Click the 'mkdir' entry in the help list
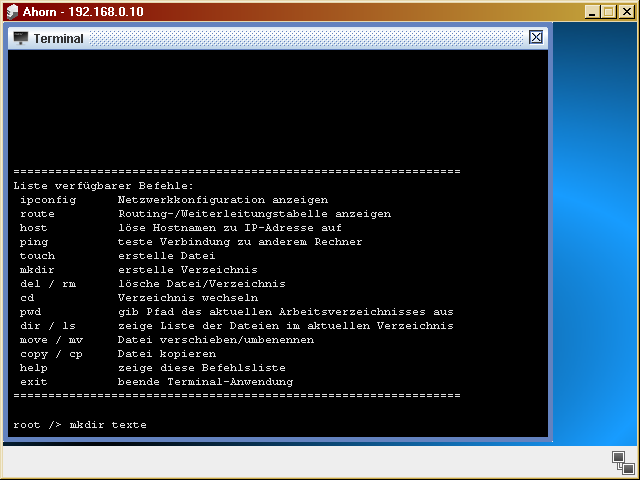Screen dimensions: 640x480 37,270
